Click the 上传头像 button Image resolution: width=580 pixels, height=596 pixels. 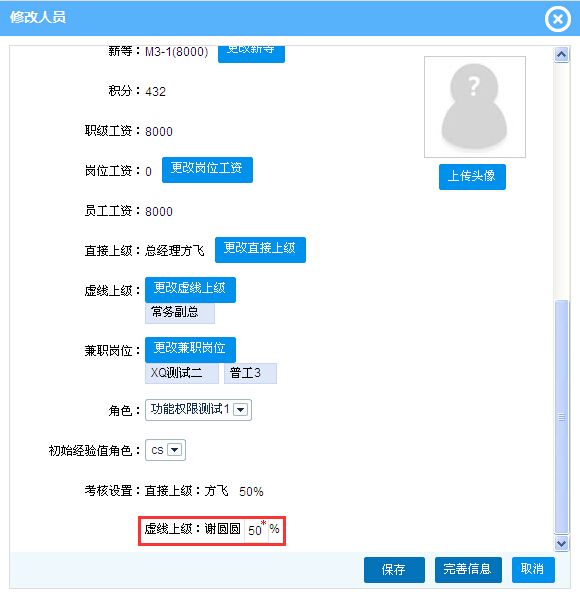click(x=472, y=177)
